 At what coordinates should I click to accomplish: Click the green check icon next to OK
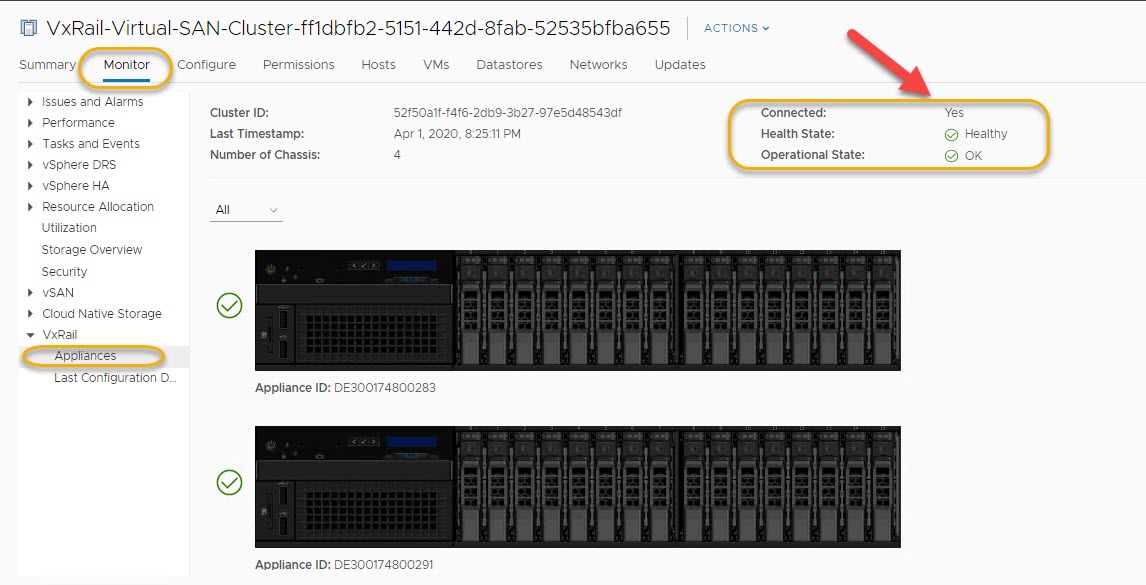click(951, 156)
